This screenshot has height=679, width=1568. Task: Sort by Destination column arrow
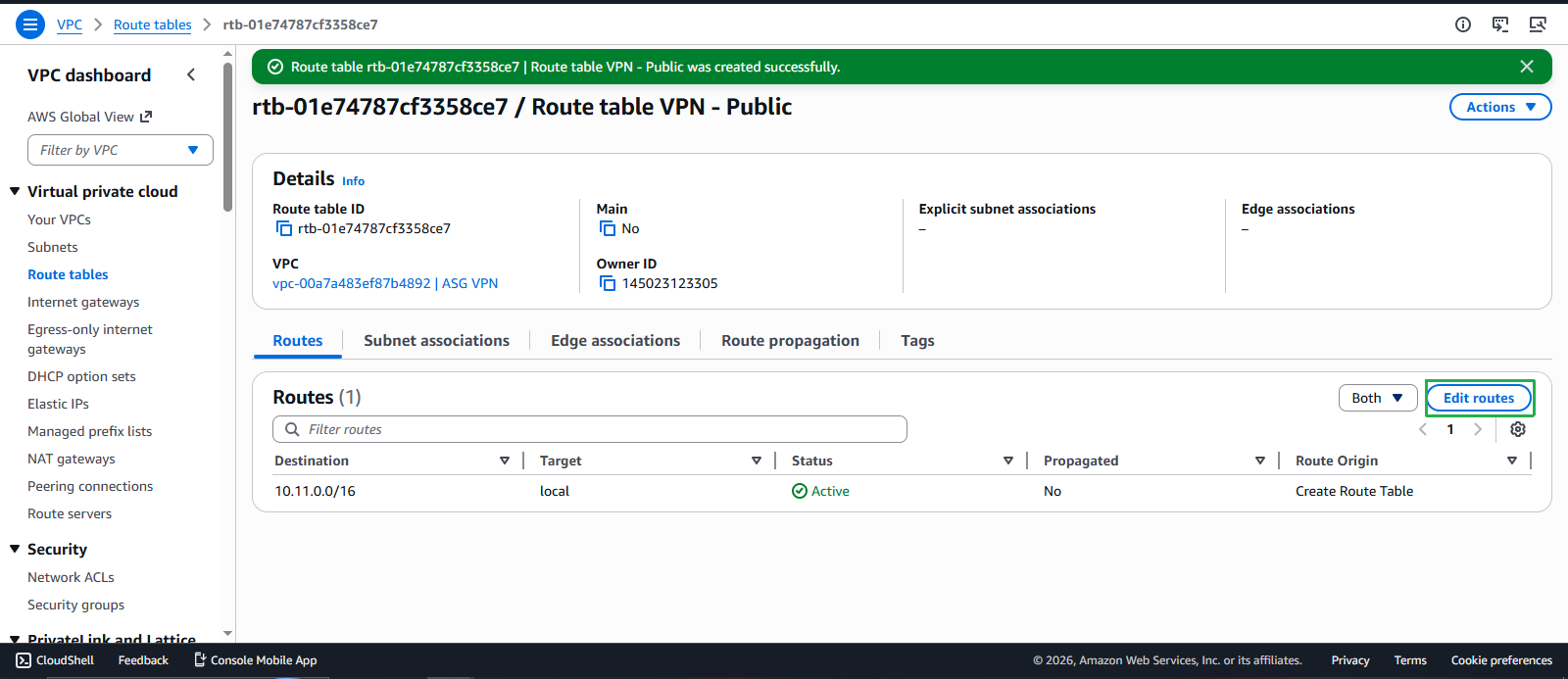click(x=505, y=461)
